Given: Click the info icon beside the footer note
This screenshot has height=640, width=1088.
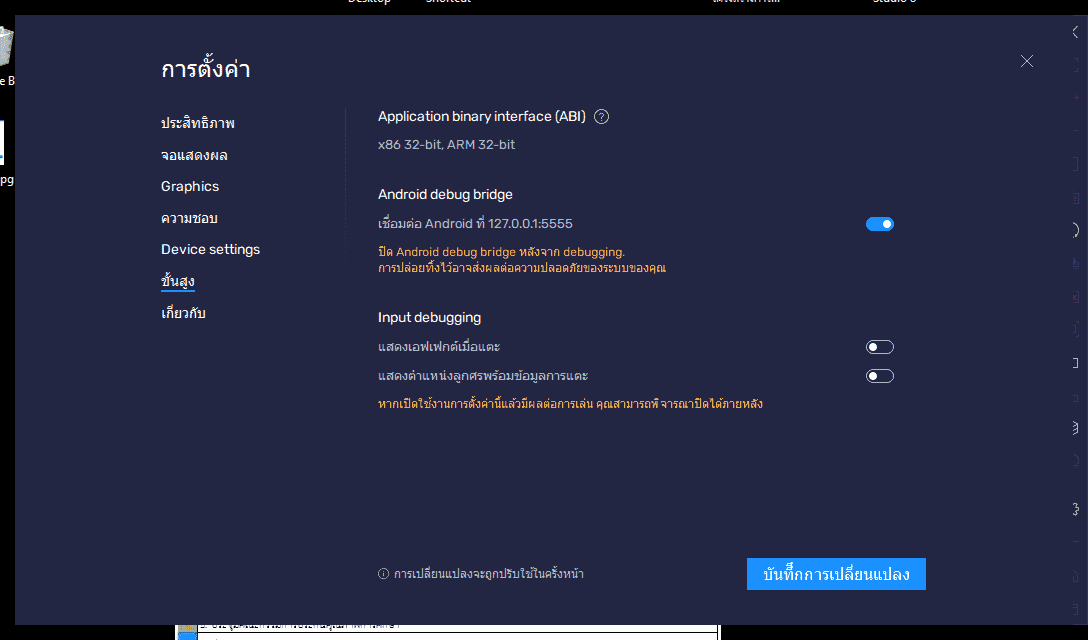Looking at the screenshot, I should pyautogui.click(x=383, y=573).
